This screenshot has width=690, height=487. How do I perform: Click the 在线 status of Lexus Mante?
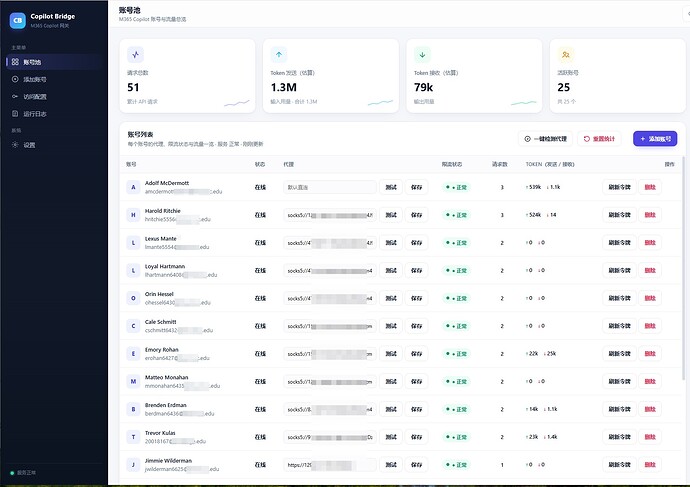pyautogui.click(x=260, y=242)
